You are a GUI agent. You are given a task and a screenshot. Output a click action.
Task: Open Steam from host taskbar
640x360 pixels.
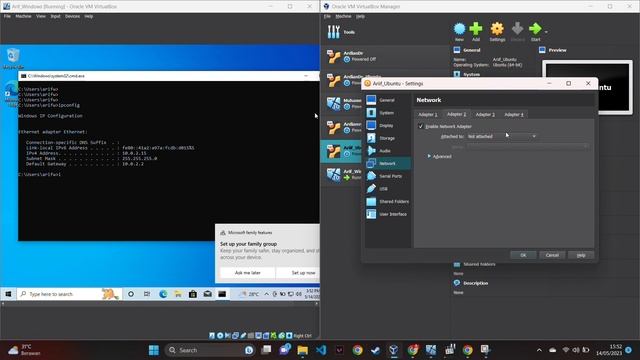[x=376, y=350]
